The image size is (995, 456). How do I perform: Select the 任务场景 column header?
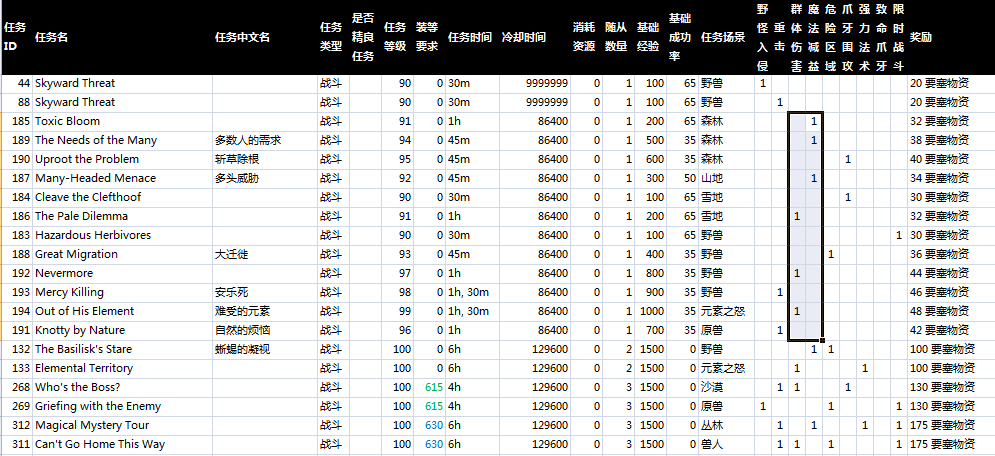tap(723, 37)
